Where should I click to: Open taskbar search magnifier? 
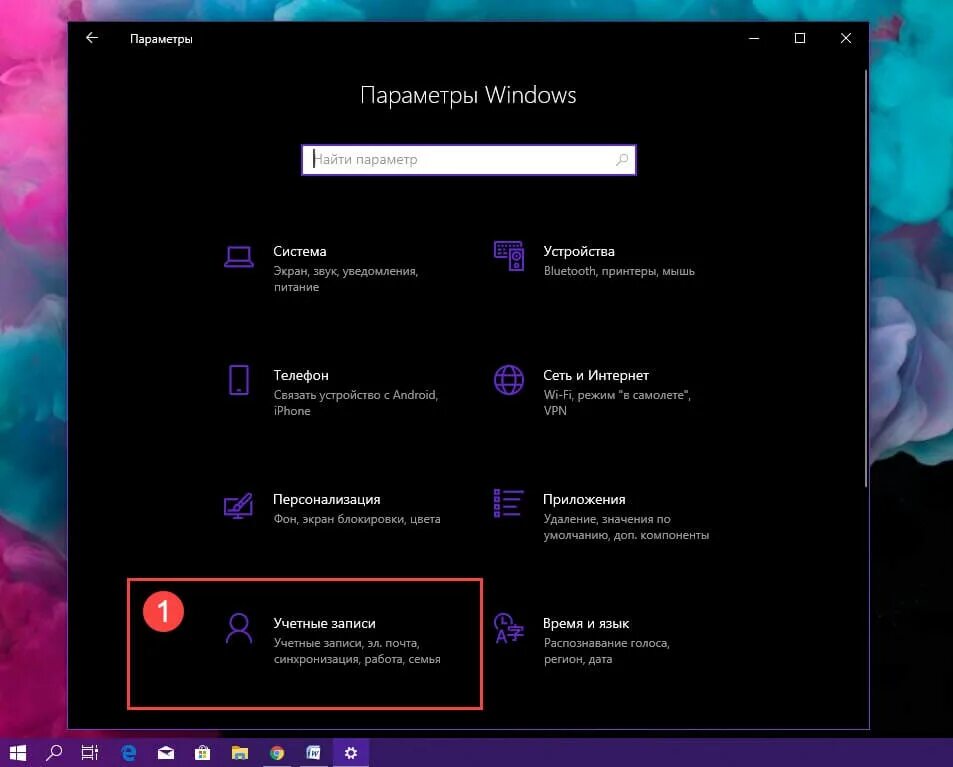click(x=54, y=753)
